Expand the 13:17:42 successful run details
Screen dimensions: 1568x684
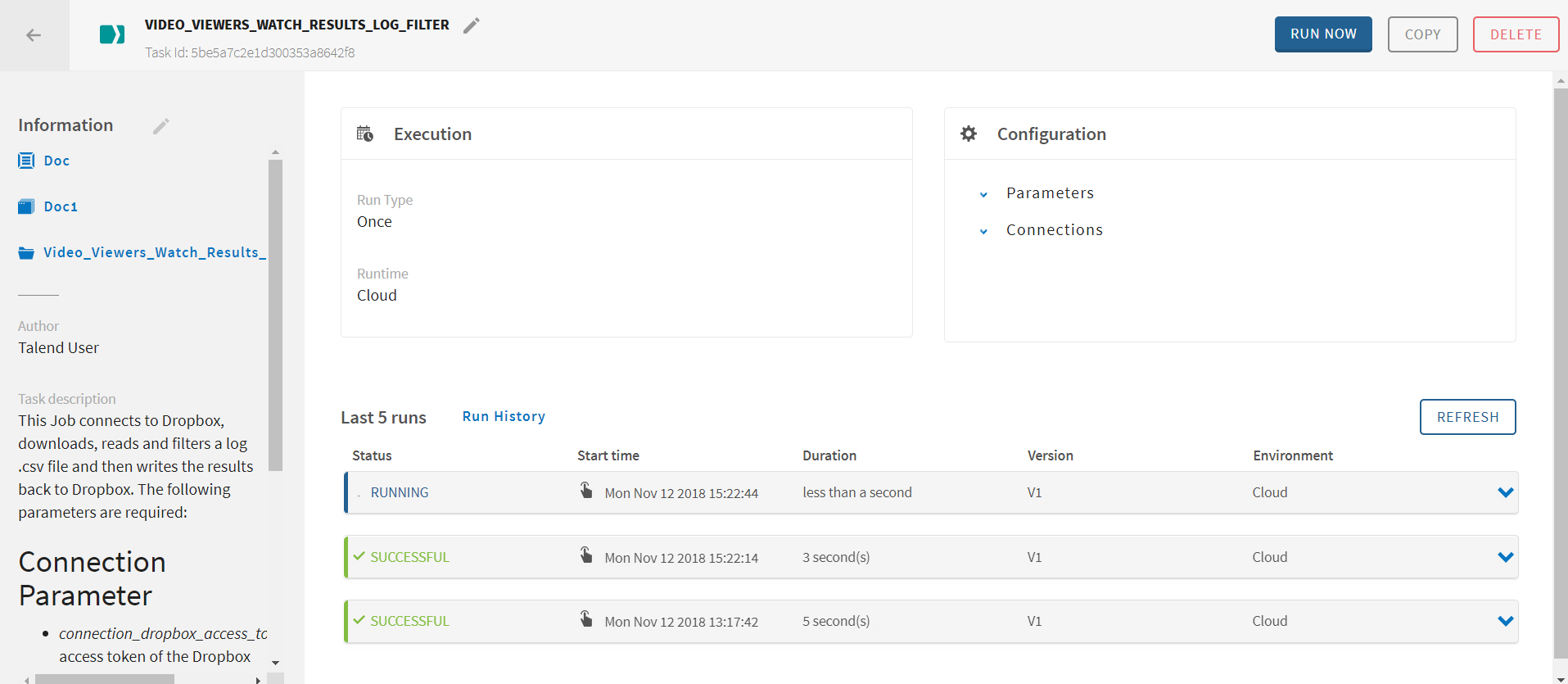(x=1505, y=621)
